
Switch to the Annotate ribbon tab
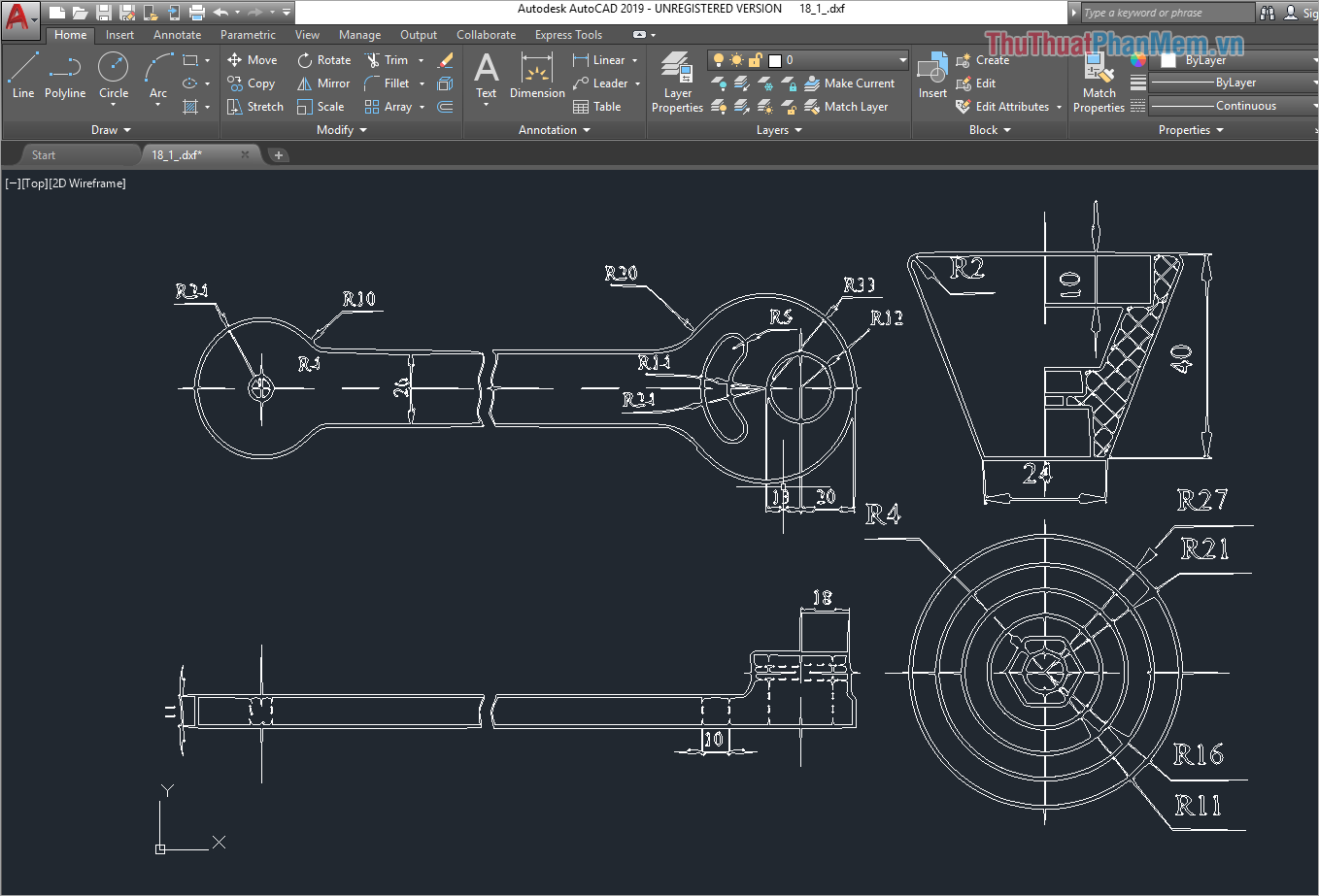(x=177, y=34)
